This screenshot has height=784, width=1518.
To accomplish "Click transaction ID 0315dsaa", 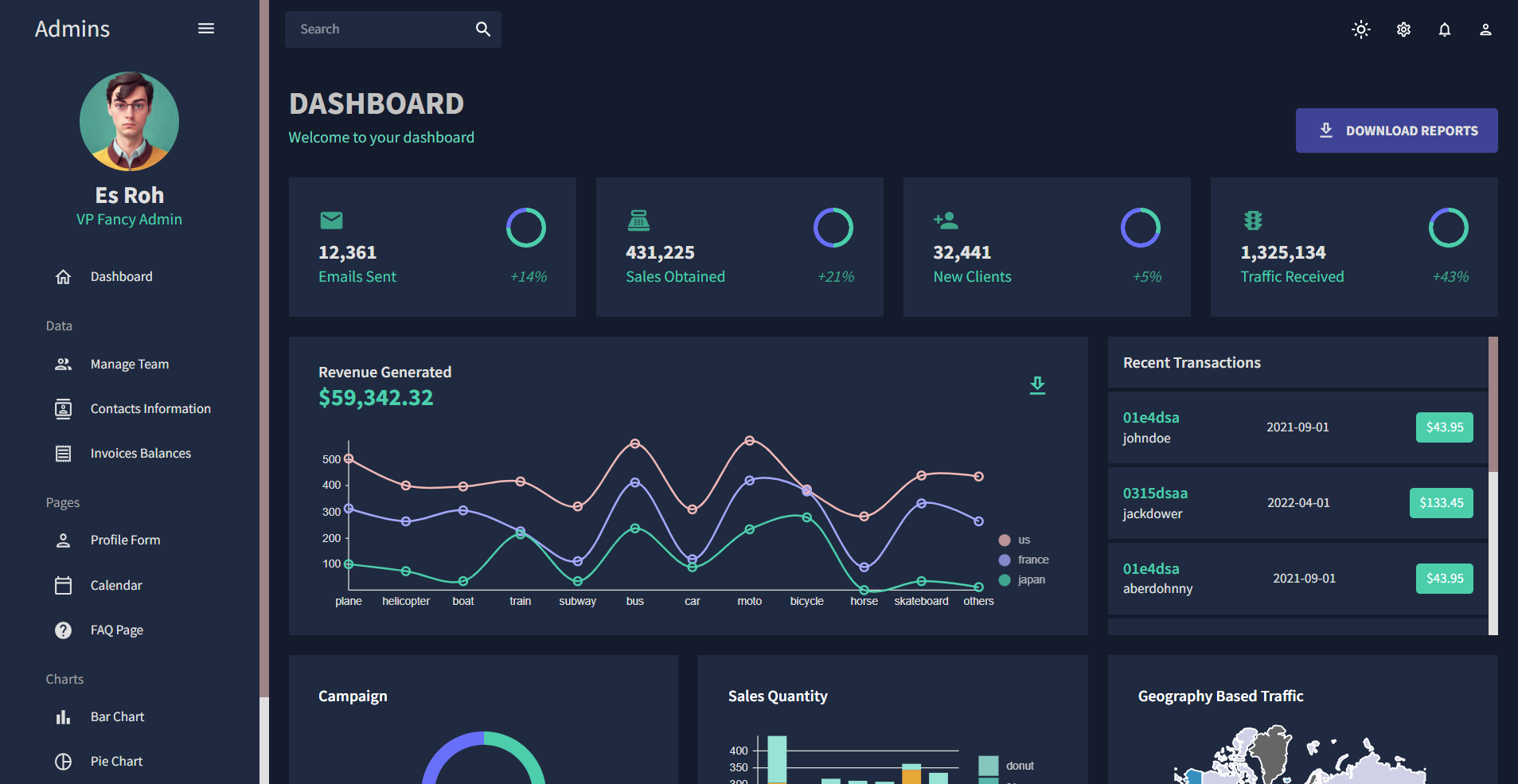I will coord(1155,493).
